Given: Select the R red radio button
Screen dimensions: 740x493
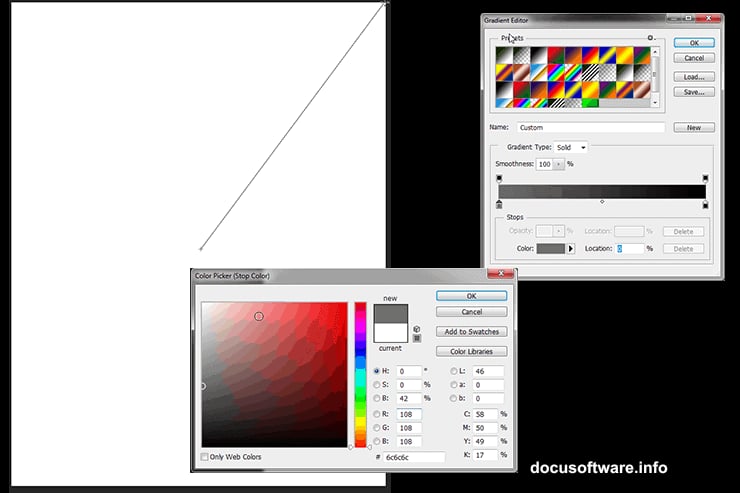Looking at the screenshot, I should point(376,413).
